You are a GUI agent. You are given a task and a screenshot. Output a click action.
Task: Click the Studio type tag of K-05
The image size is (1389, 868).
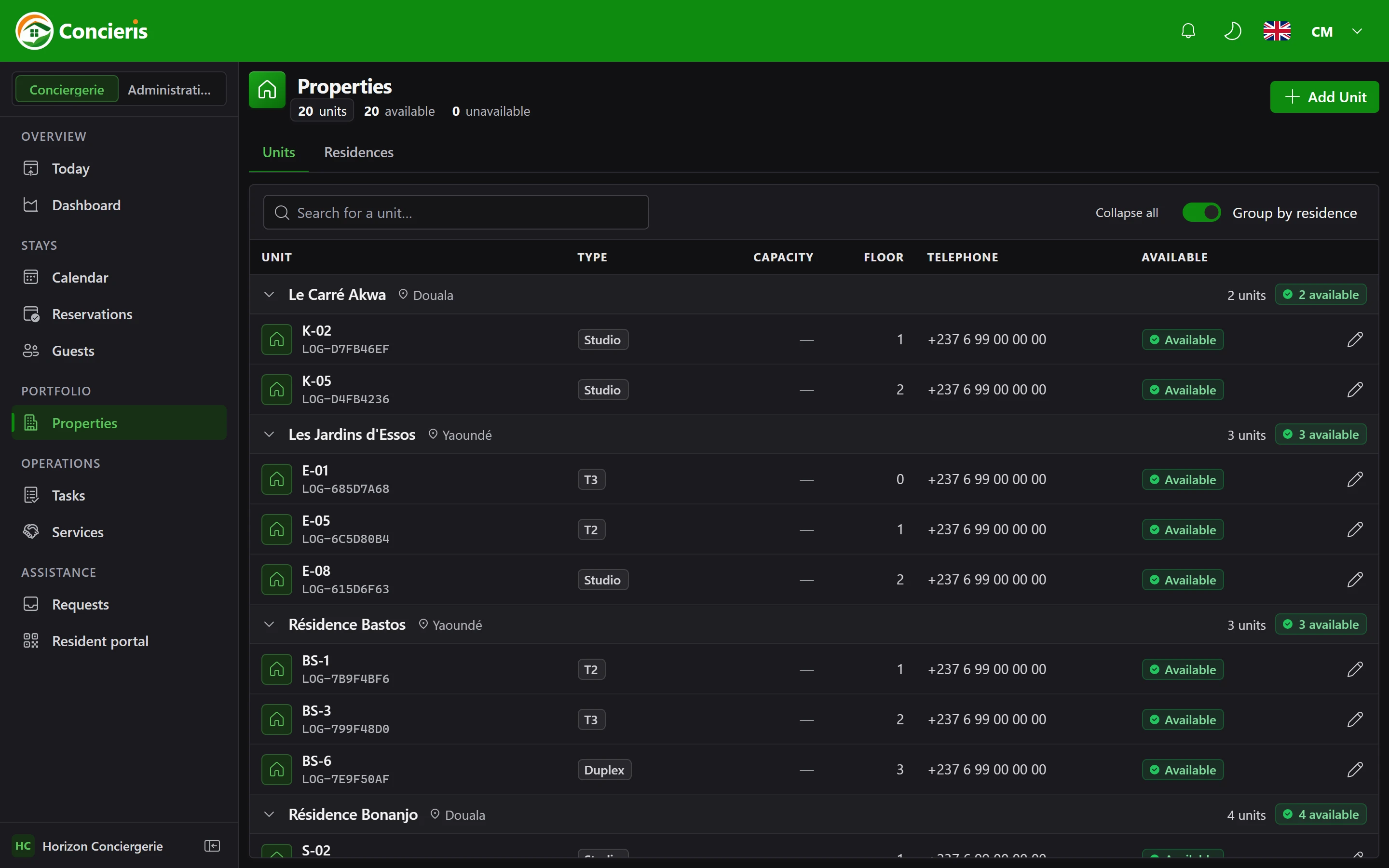[603, 390]
